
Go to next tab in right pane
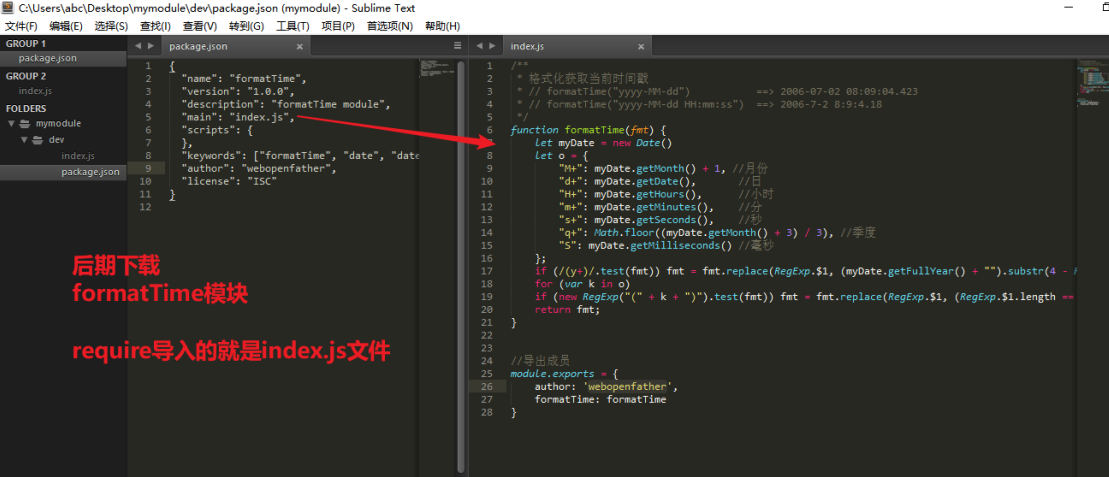click(492, 46)
